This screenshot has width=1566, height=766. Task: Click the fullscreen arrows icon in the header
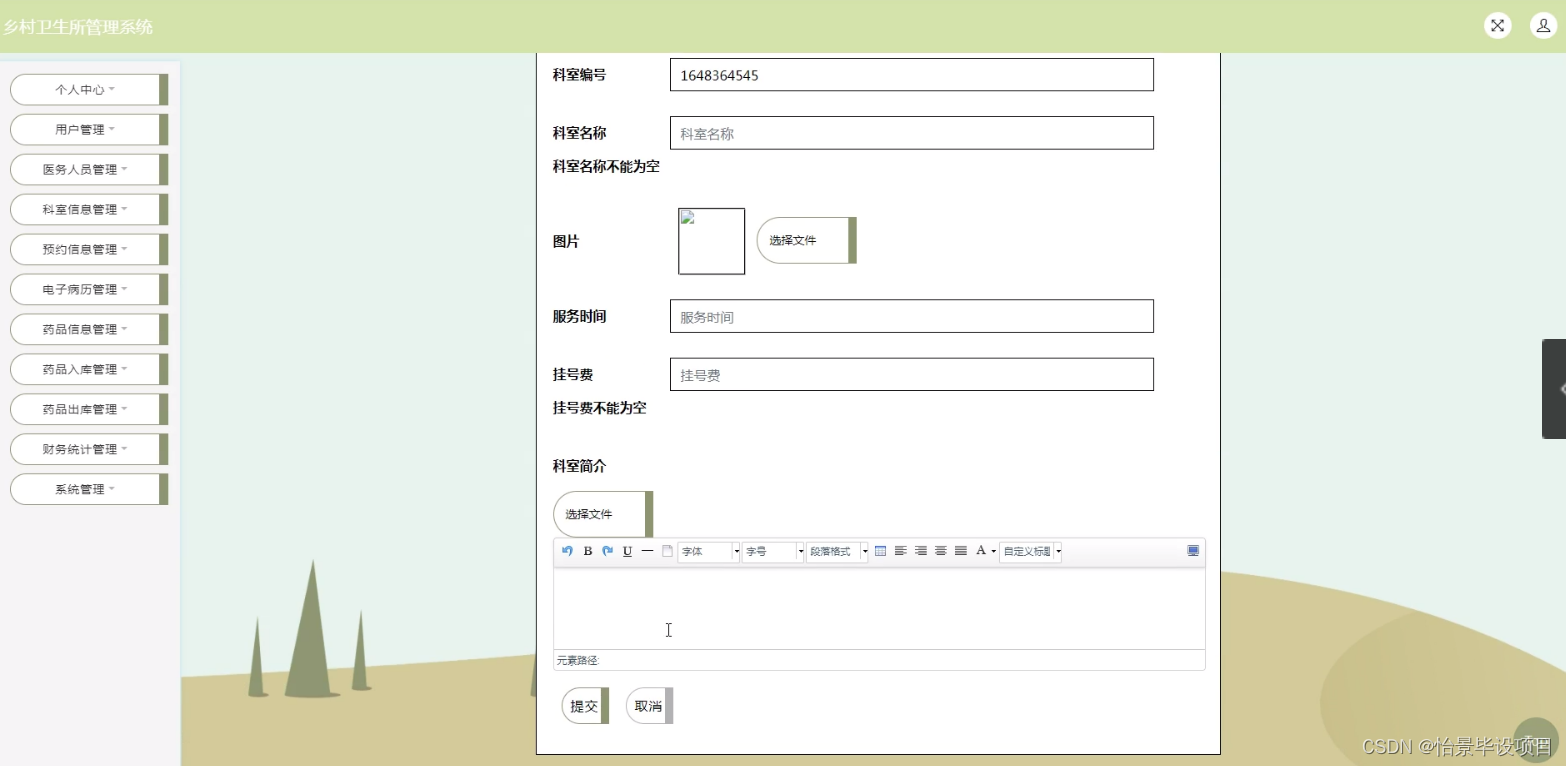1497,25
